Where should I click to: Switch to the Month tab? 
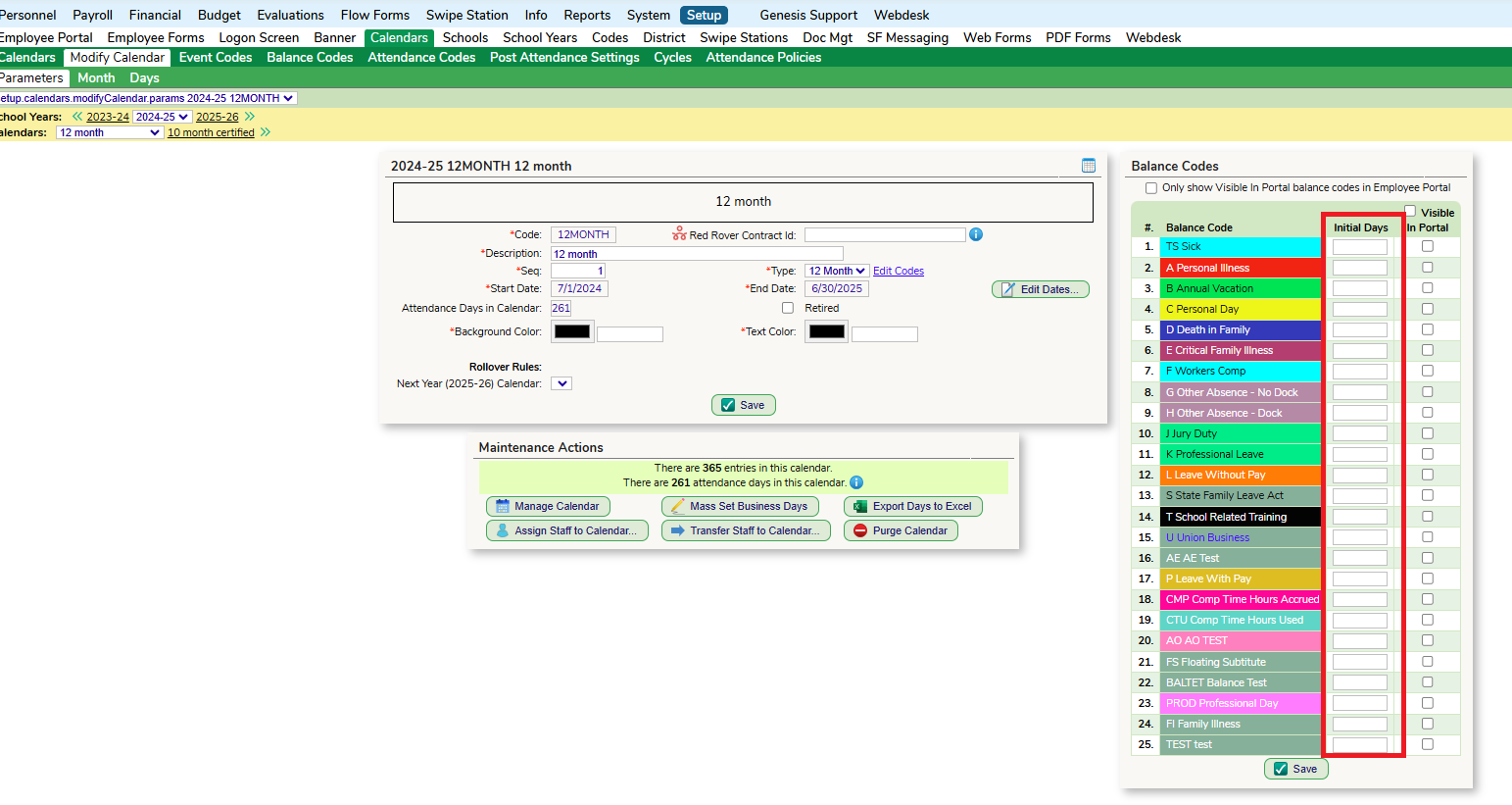pos(96,77)
